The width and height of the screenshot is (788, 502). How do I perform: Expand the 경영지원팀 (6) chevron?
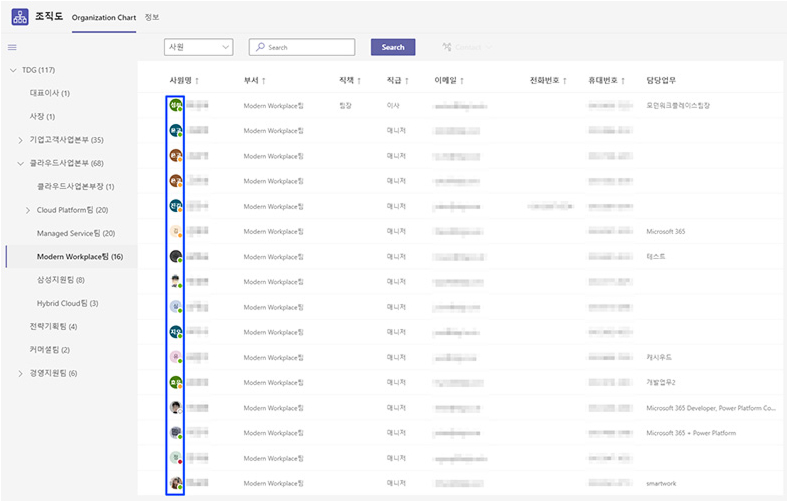tap(20, 373)
